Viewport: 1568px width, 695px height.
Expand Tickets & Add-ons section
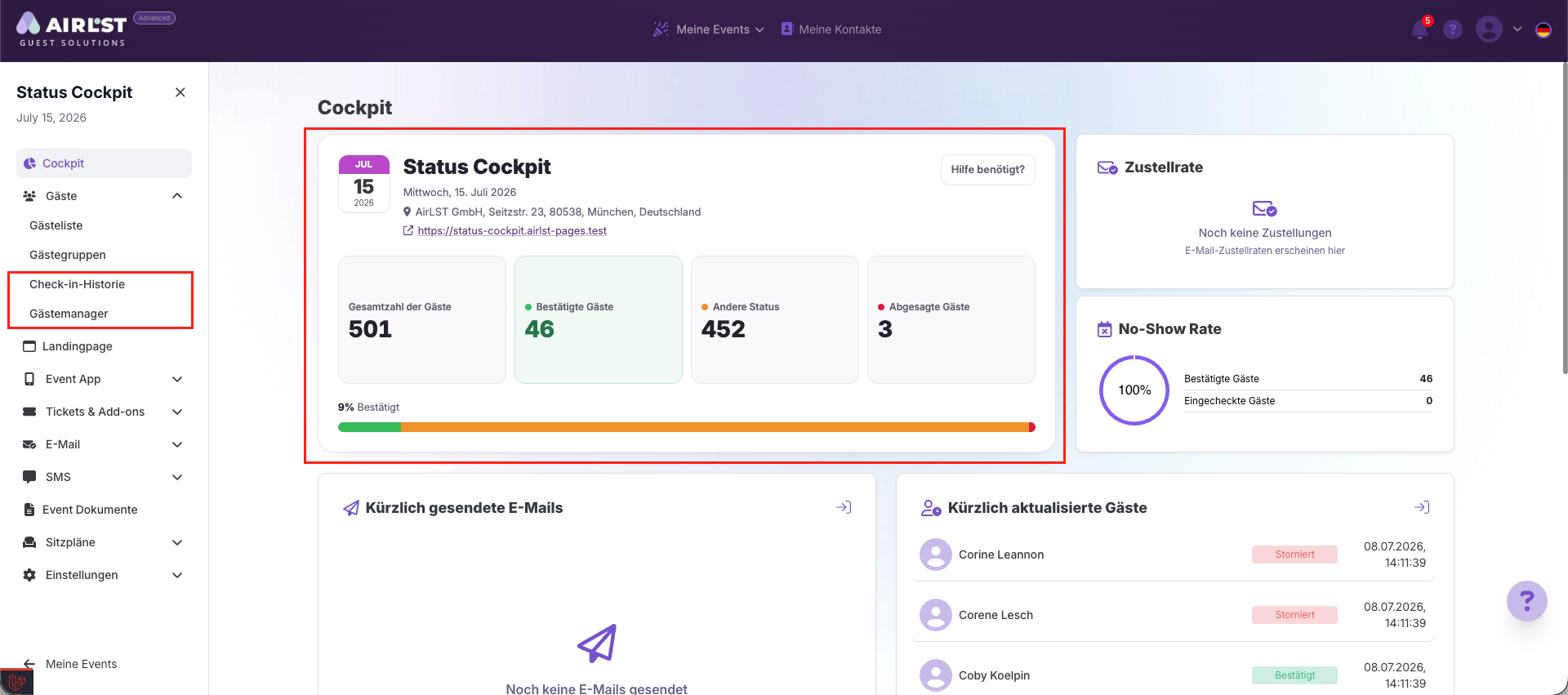coord(177,412)
